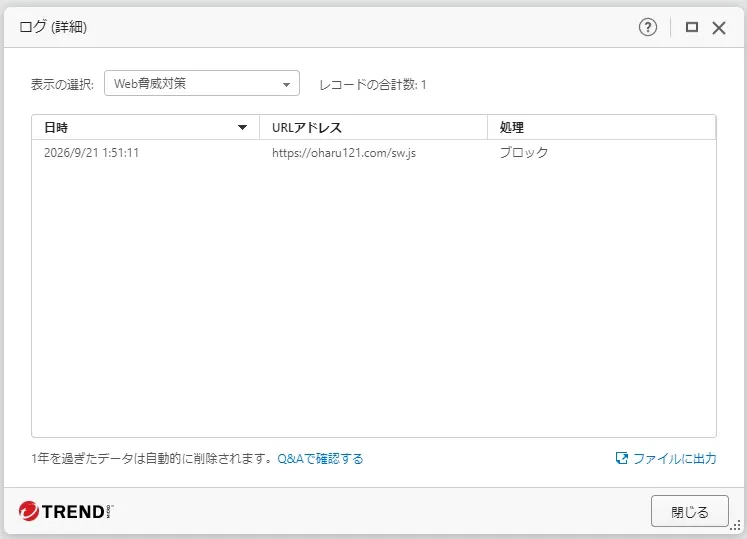747x539 pixels.
Task: Sort by the 日時 column header
Action: [x=145, y=127]
